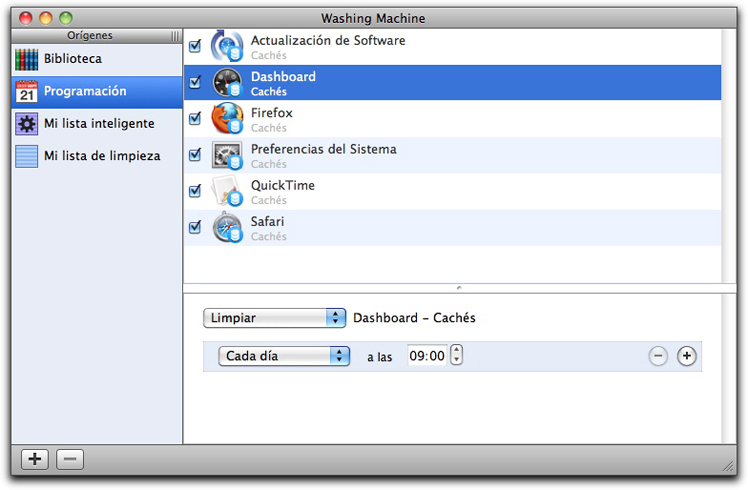Toggle the Firefox checkbox
748x490 pixels.
[x=195, y=118]
